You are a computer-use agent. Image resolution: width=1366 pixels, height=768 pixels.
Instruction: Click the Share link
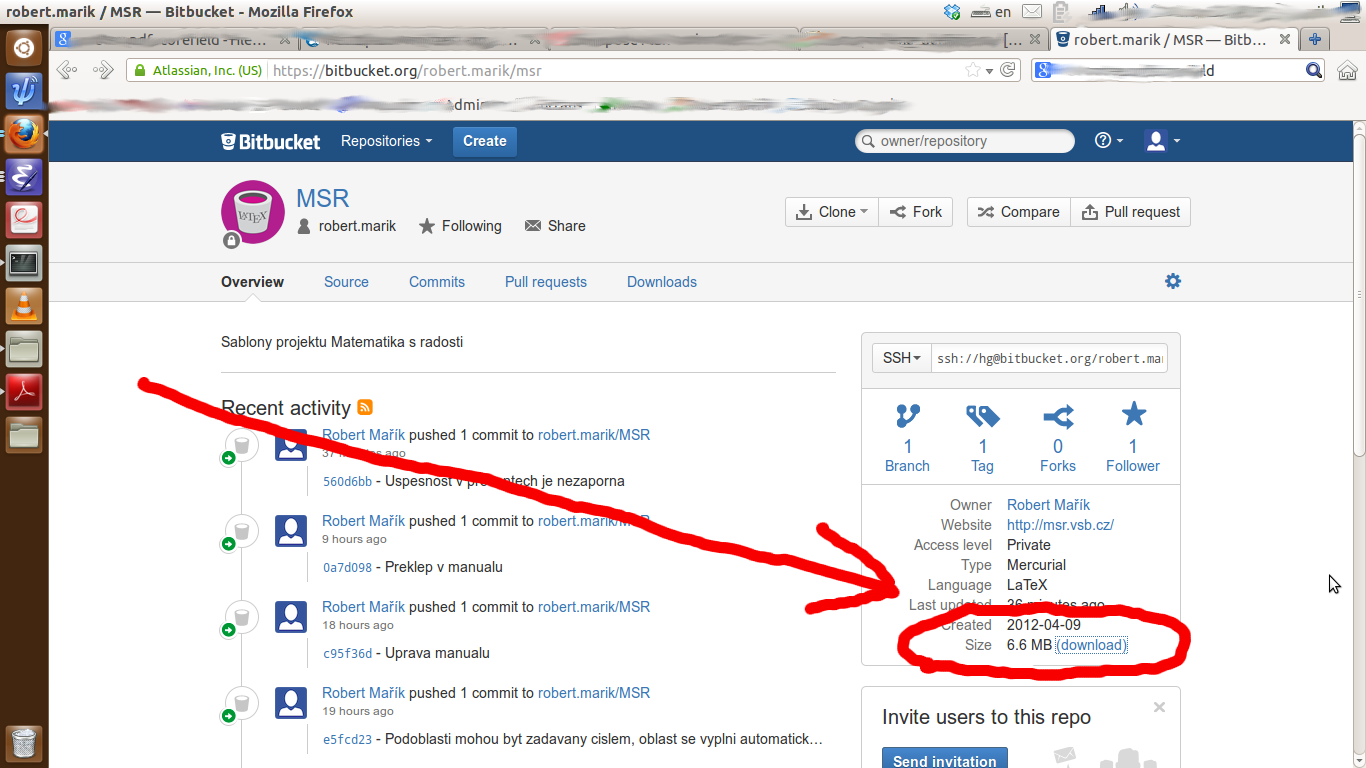point(555,226)
